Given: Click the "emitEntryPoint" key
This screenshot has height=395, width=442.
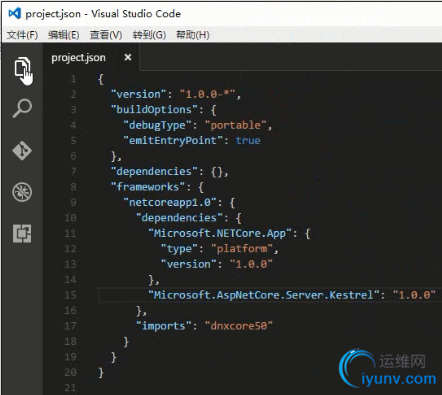Looking at the screenshot, I should [173, 141].
